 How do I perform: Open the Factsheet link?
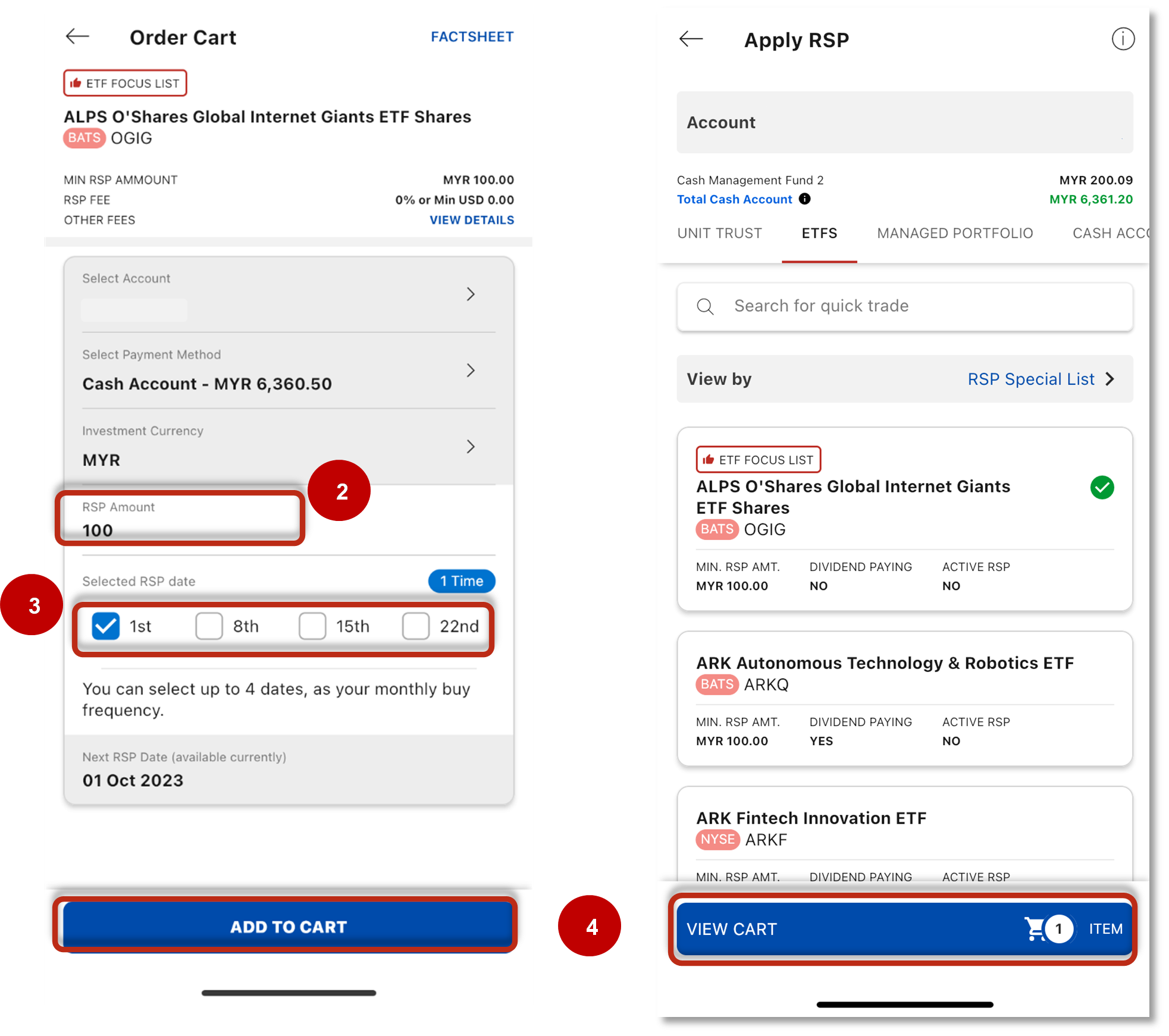pyautogui.click(x=472, y=37)
